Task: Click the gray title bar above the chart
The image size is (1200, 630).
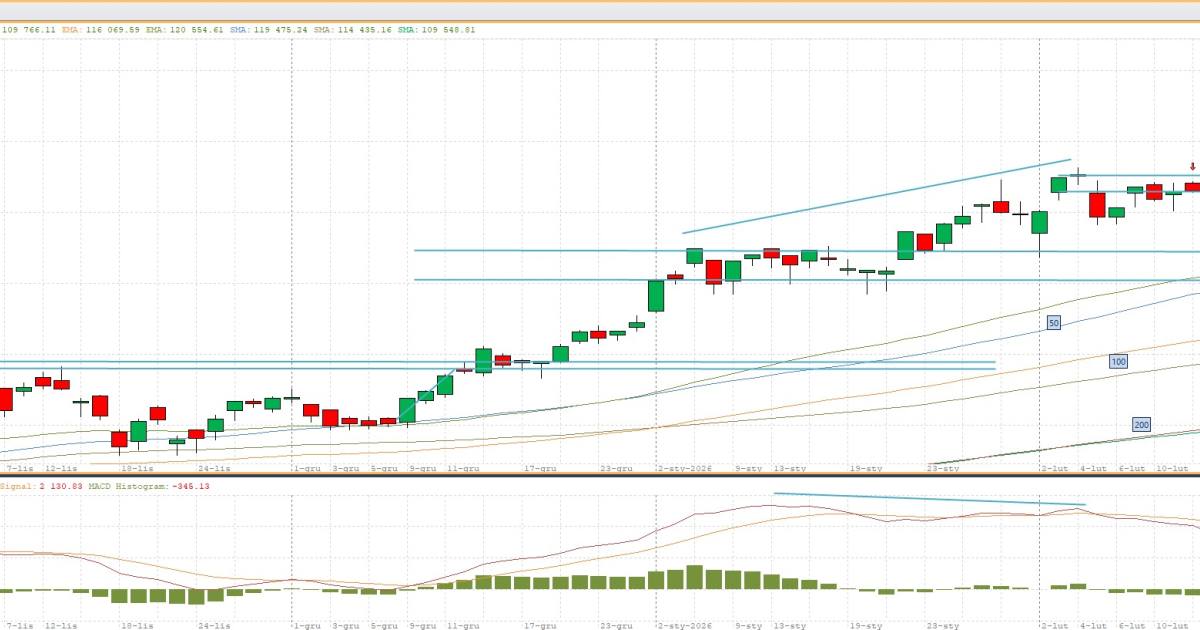Action: (600, 10)
